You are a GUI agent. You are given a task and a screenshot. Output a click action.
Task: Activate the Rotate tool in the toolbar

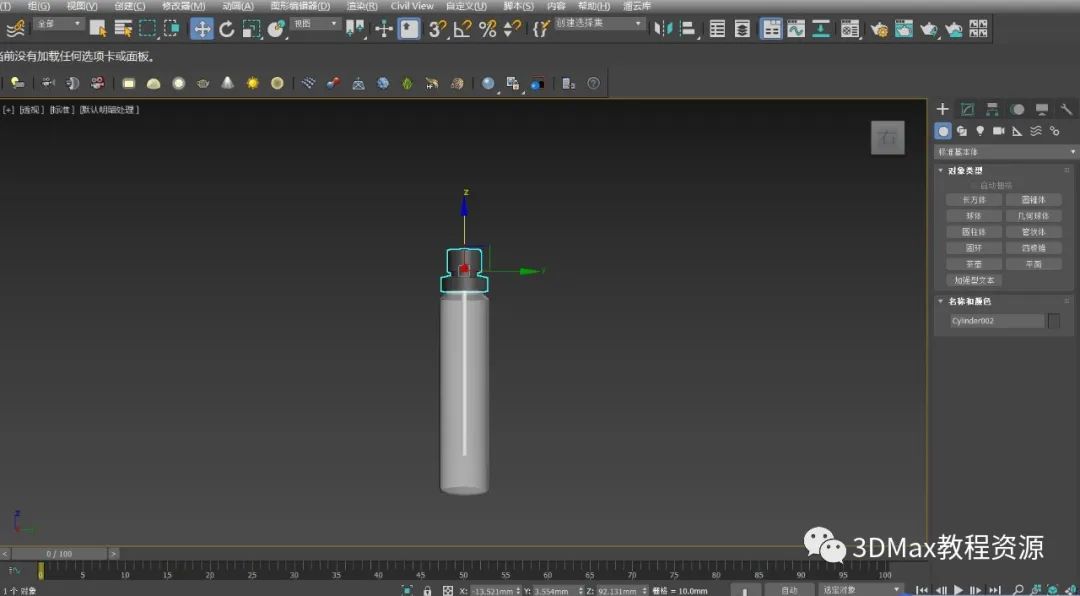tap(227, 29)
